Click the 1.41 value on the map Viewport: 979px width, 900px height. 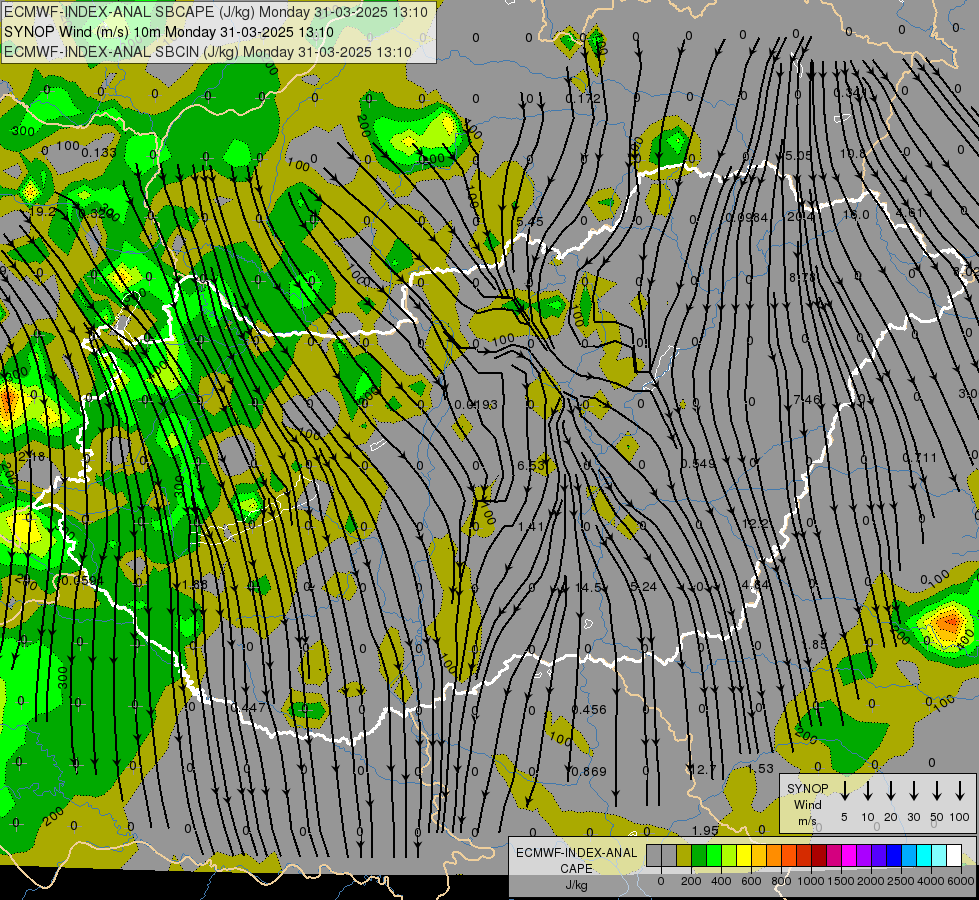click(x=531, y=527)
